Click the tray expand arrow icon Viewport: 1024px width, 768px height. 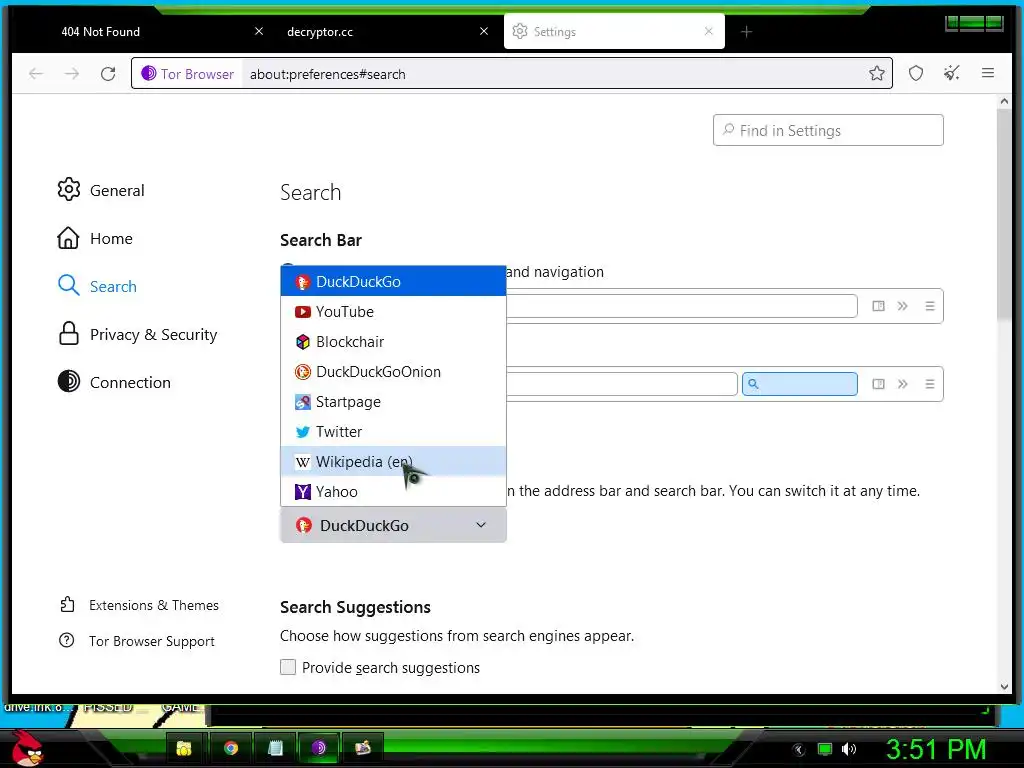799,749
